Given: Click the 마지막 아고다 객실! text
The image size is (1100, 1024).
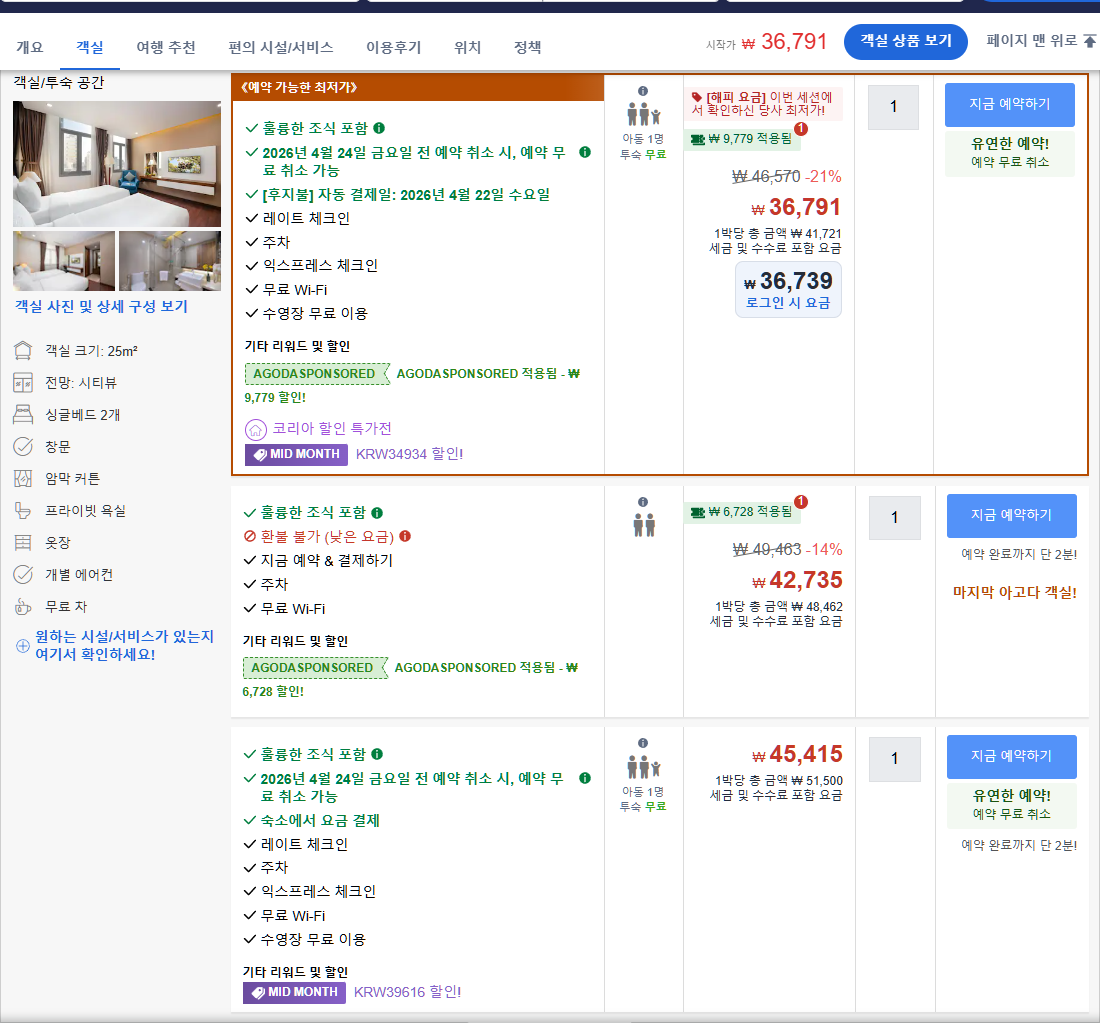Looking at the screenshot, I should coord(1014,593).
